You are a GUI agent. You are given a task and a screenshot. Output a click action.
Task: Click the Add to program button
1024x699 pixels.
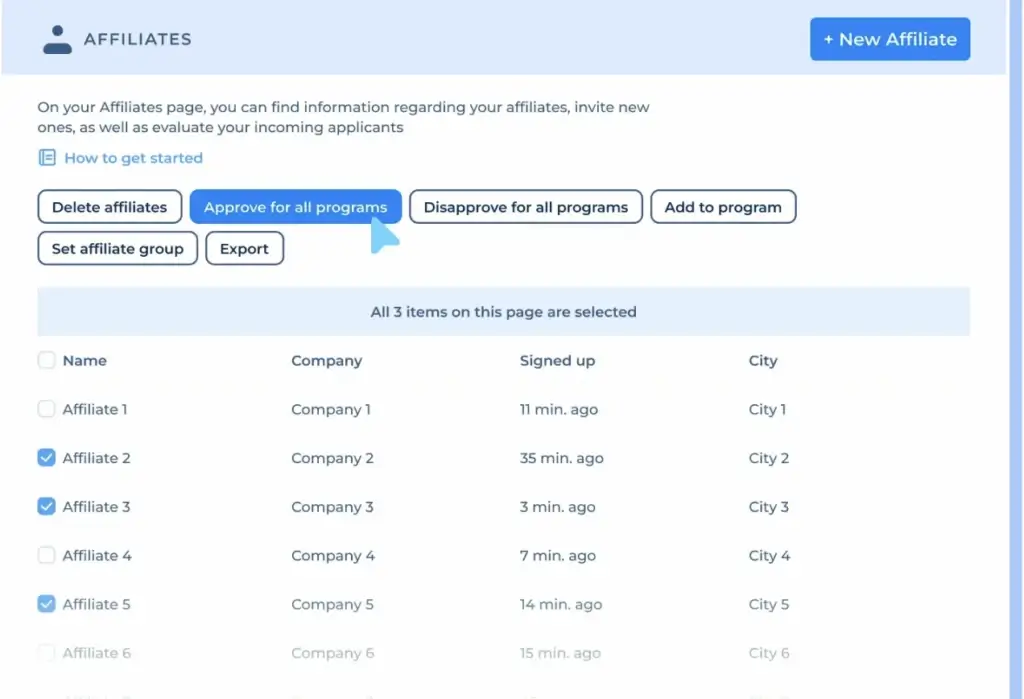point(723,207)
